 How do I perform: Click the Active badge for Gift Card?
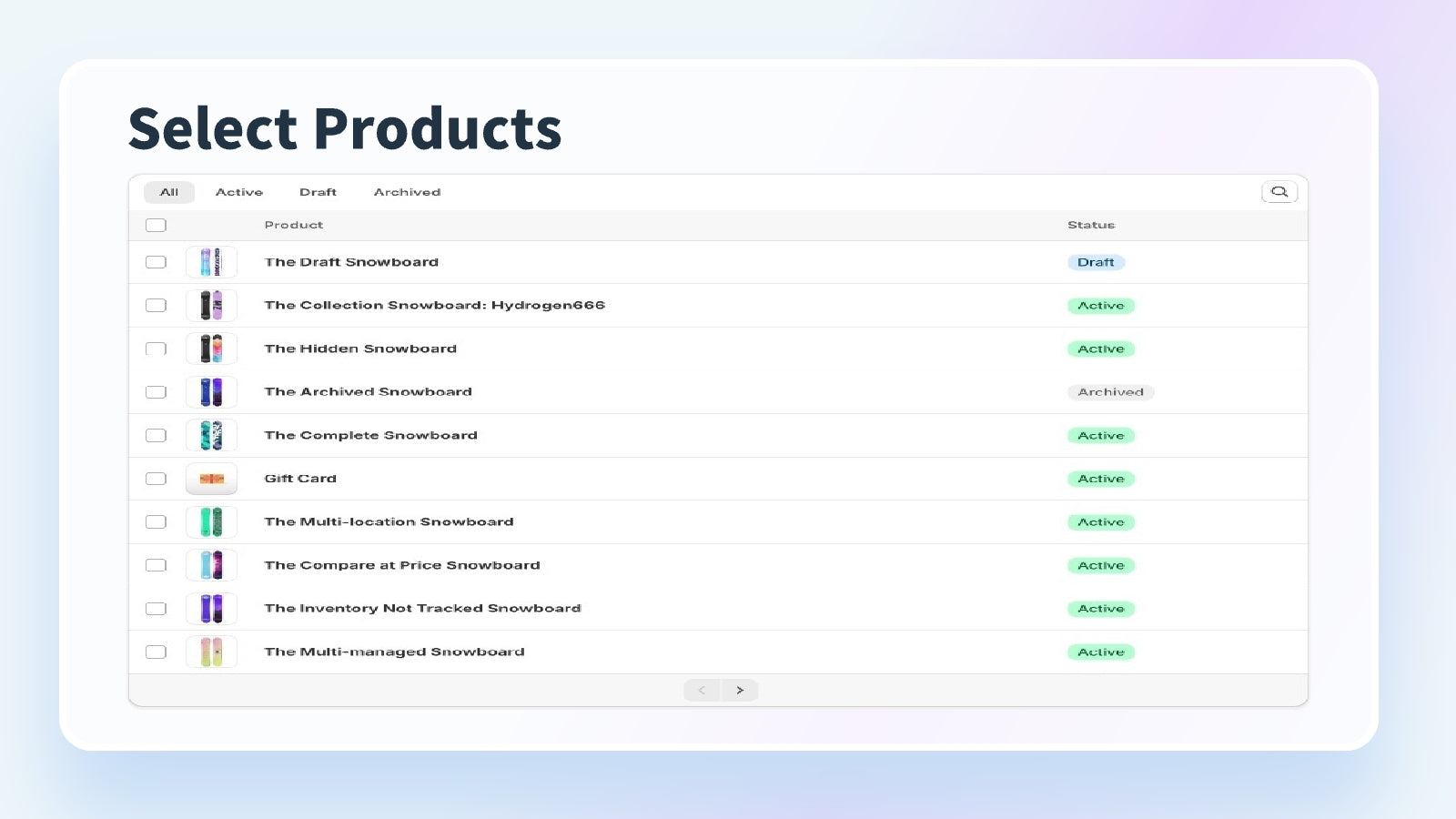click(x=1100, y=478)
